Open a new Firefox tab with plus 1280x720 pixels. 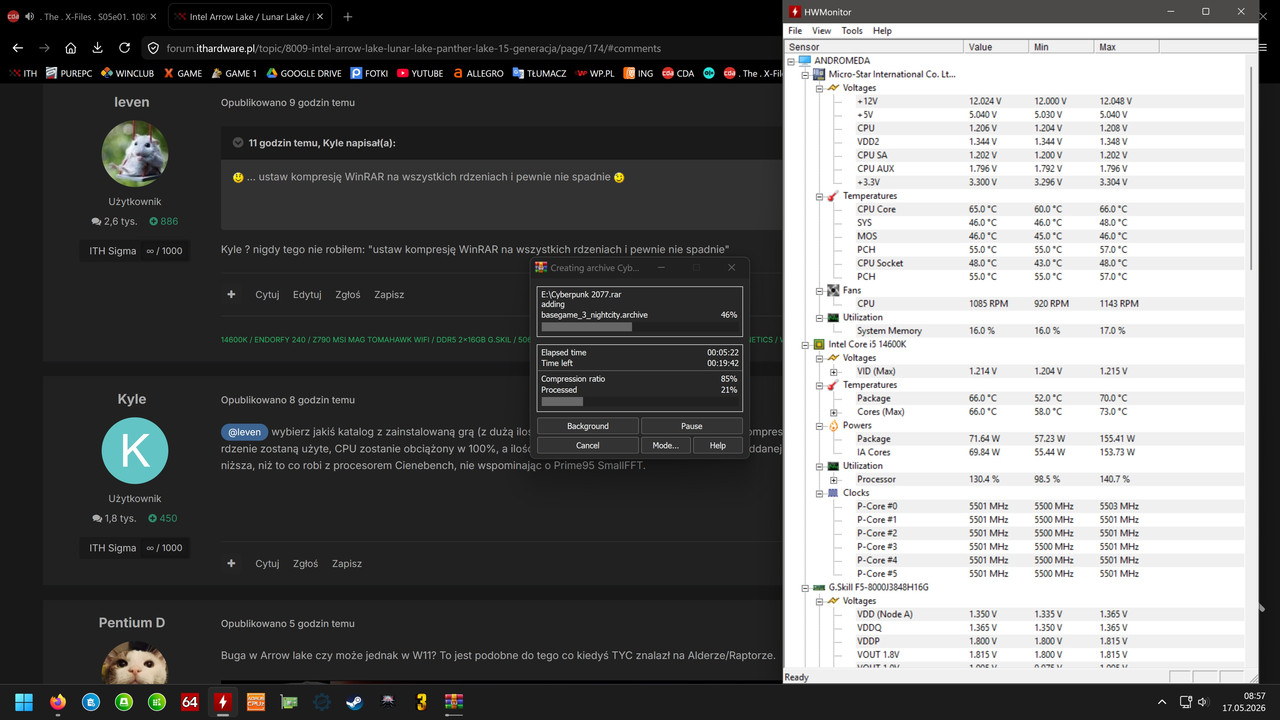[x=348, y=17]
